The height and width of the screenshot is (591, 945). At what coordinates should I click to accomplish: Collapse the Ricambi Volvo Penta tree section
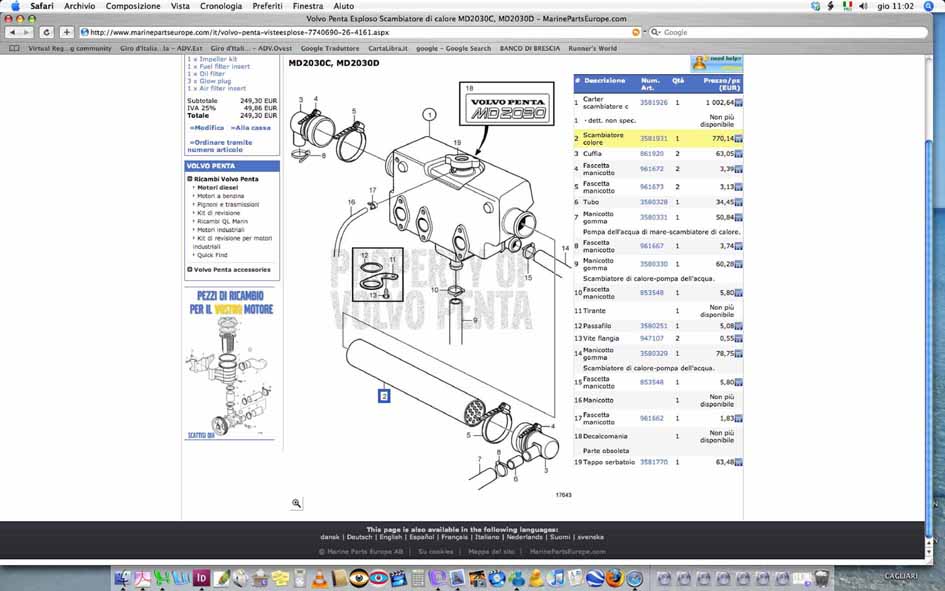point(190,179)
